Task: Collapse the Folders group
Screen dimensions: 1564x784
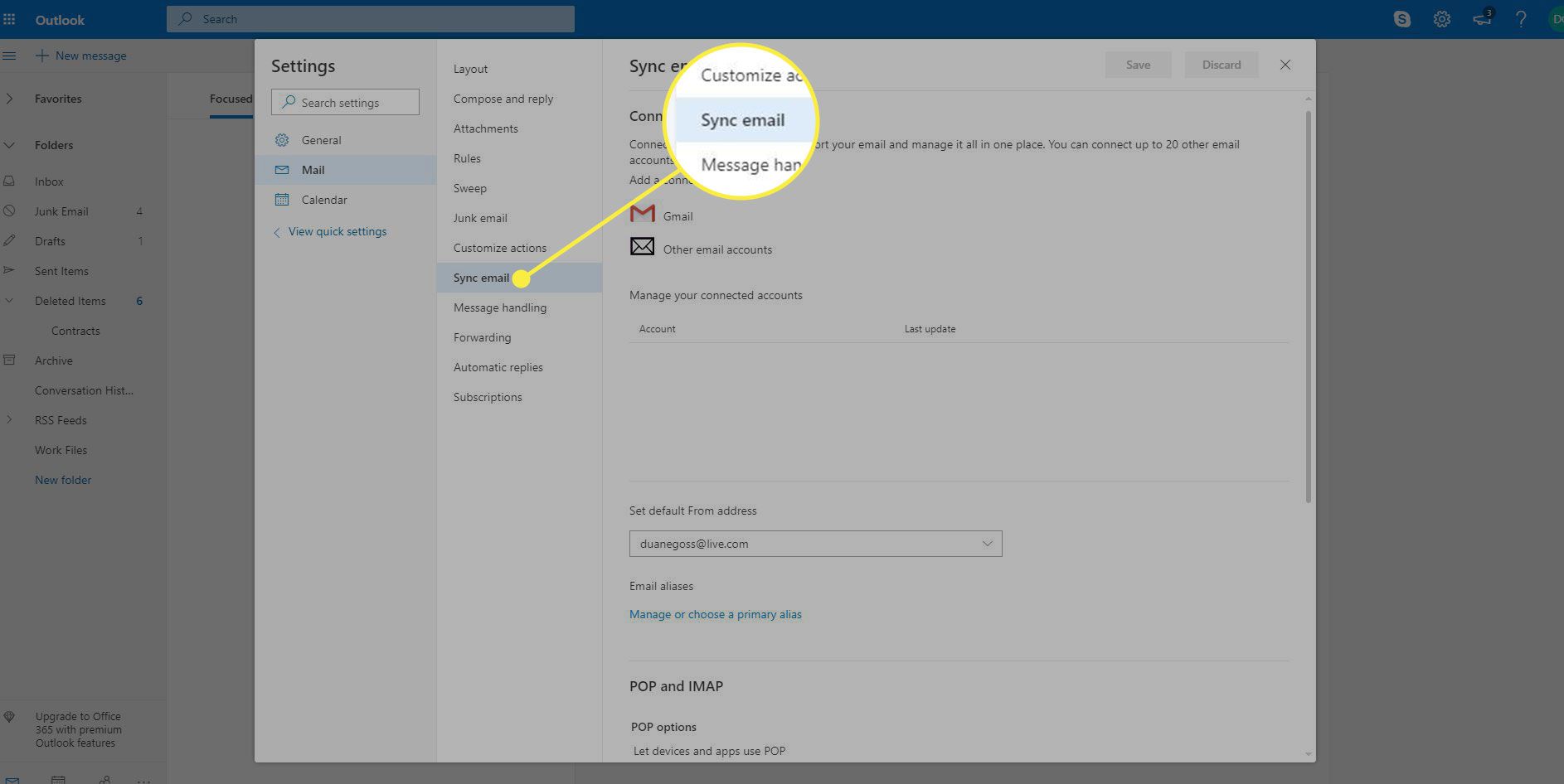Action: tap(9, 145)
